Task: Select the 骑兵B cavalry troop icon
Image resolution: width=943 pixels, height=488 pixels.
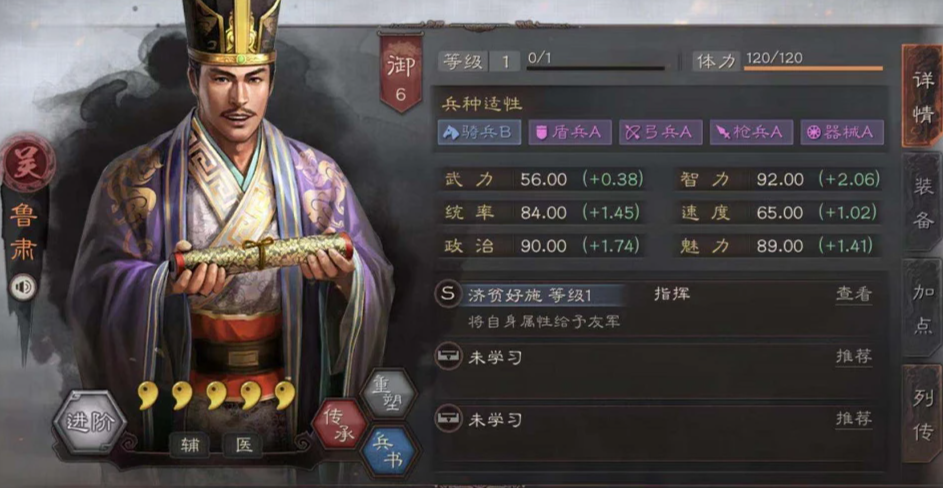Action: [x=479, y=132]
